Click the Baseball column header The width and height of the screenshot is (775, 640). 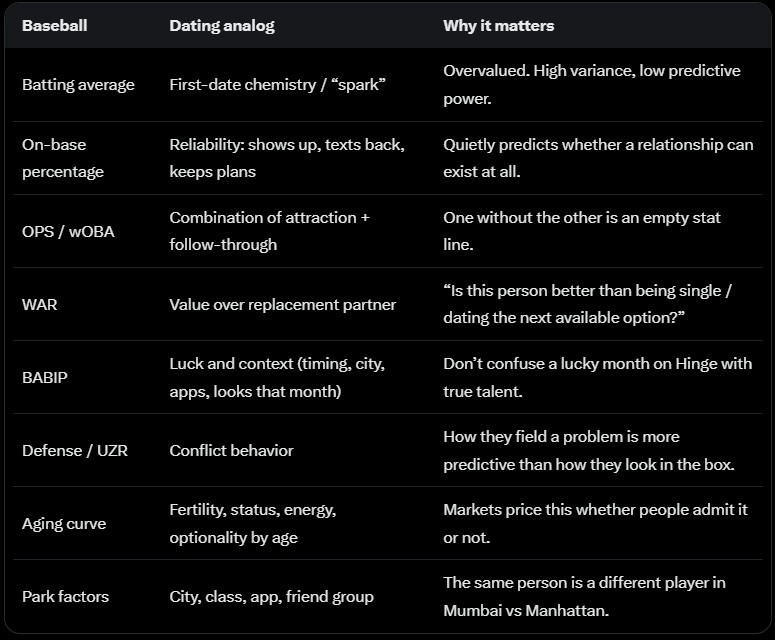pos(54,26)
